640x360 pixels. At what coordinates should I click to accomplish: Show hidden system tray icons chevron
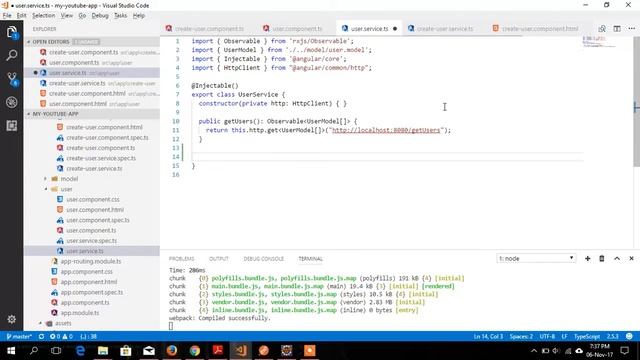[x=534, y=351]
